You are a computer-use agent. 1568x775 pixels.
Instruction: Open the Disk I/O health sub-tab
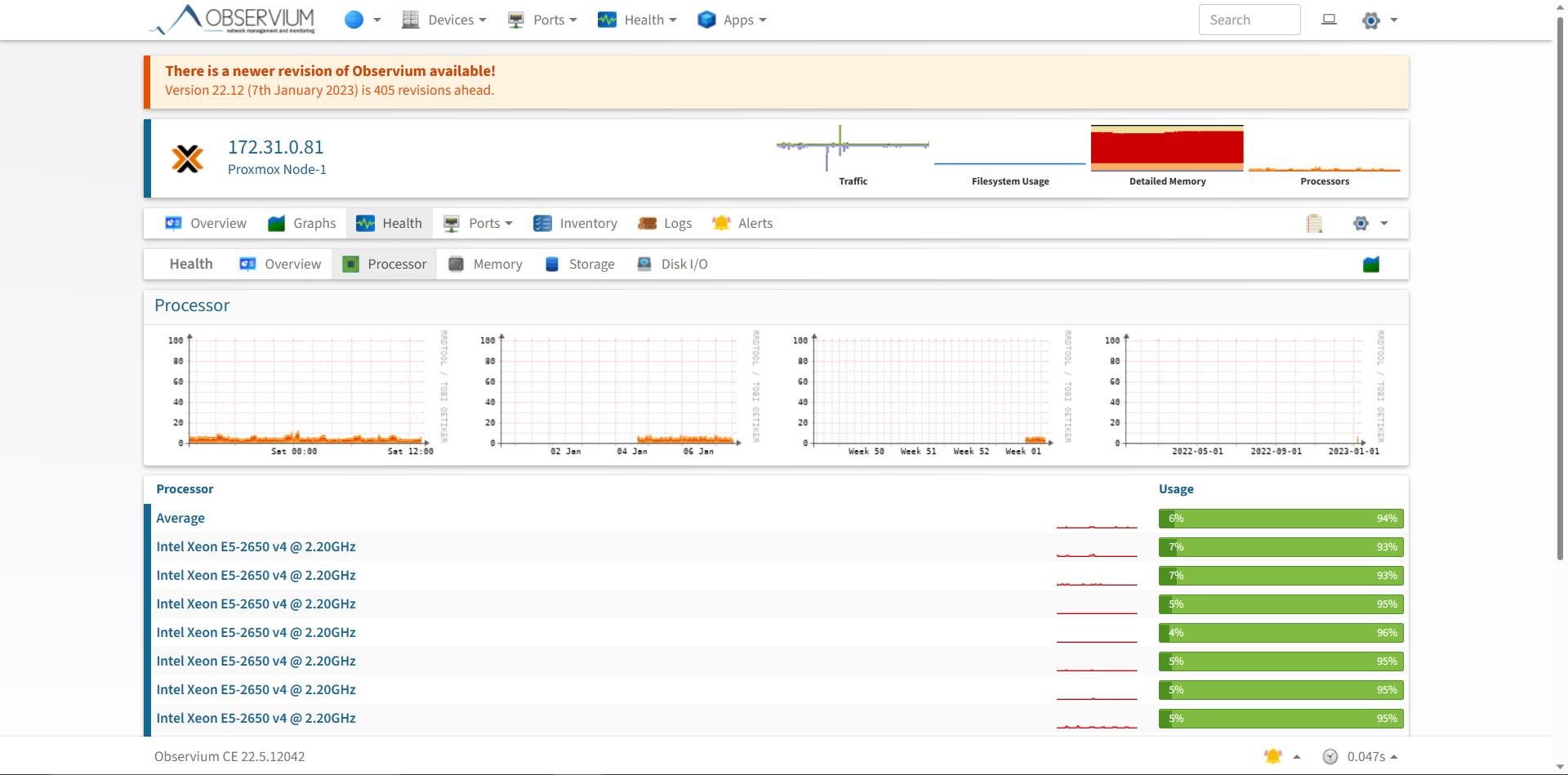pos(672,264)
